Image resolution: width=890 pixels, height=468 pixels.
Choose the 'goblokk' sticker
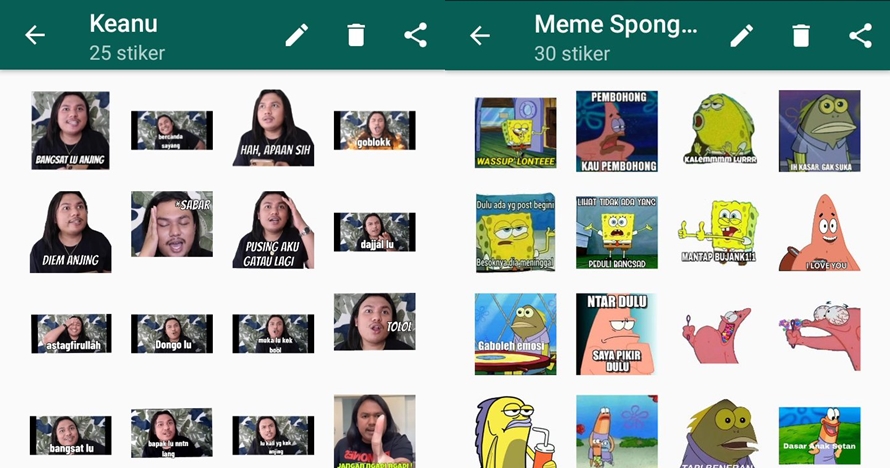(375, 130)
